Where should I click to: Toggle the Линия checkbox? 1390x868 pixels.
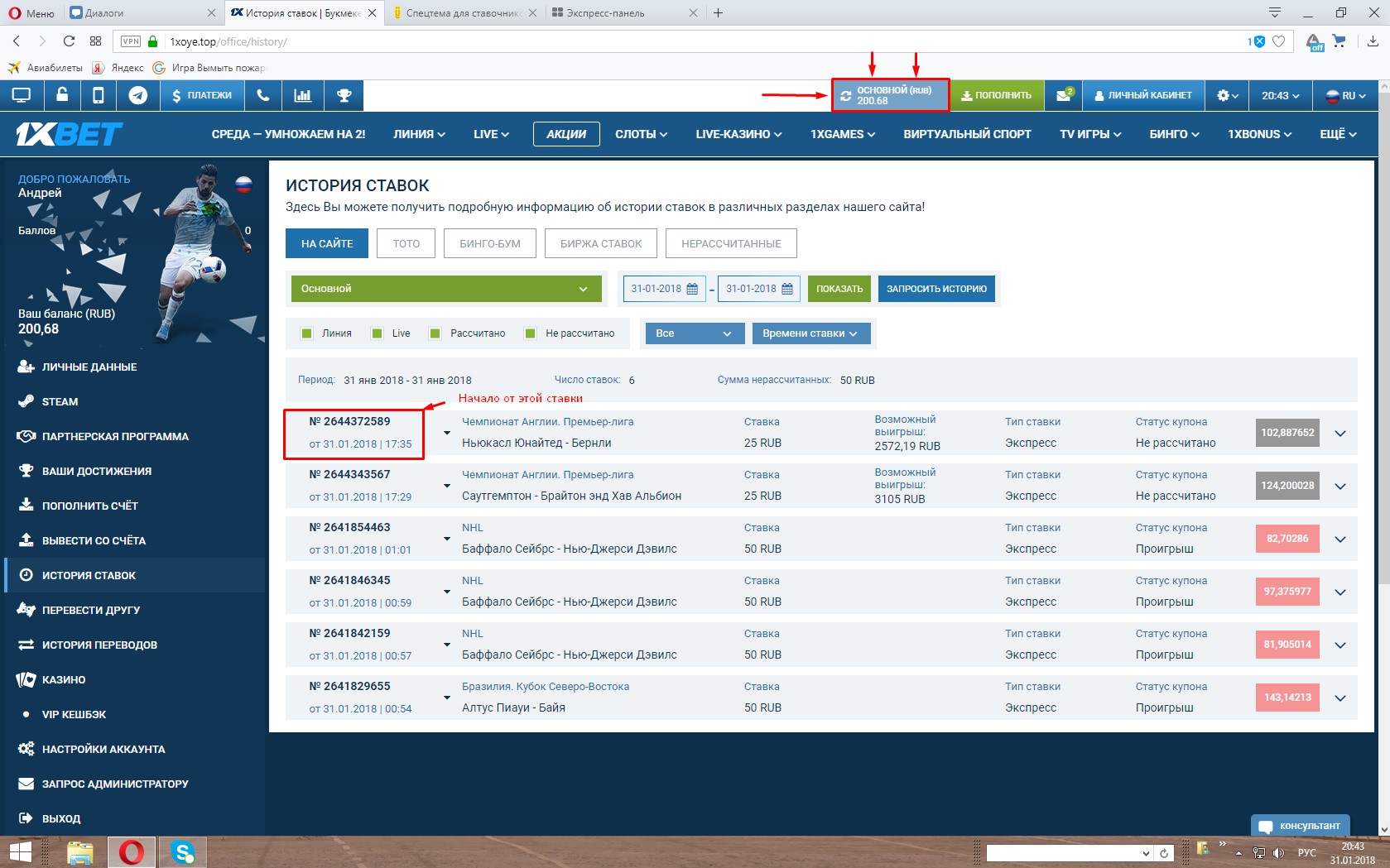coord(307,333)
